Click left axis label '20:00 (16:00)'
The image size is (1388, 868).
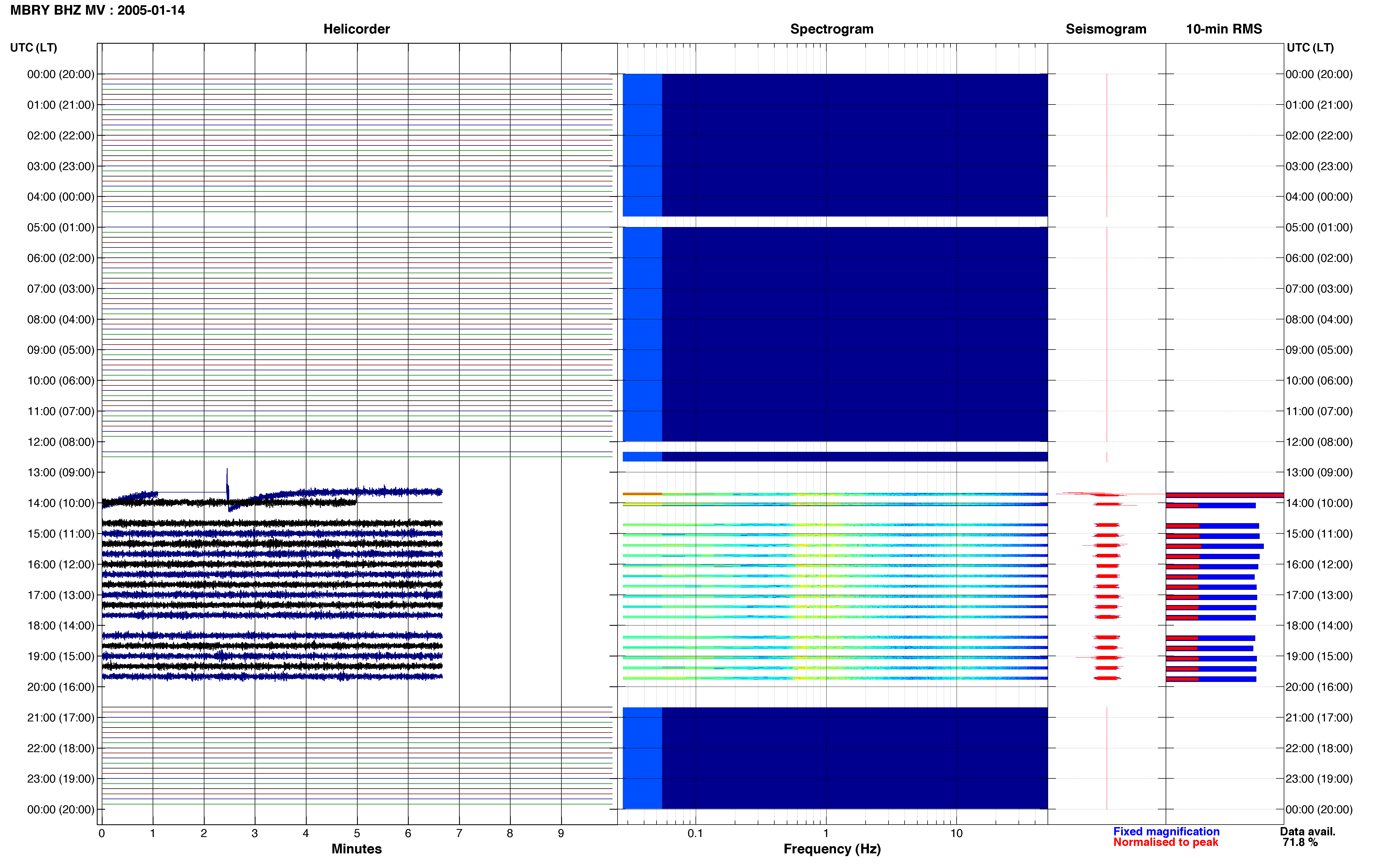coord(60,687)
